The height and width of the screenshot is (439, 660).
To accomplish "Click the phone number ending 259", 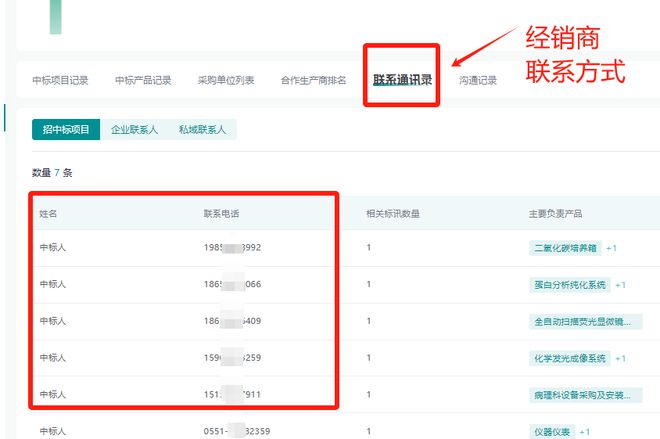I will [232, 358].
